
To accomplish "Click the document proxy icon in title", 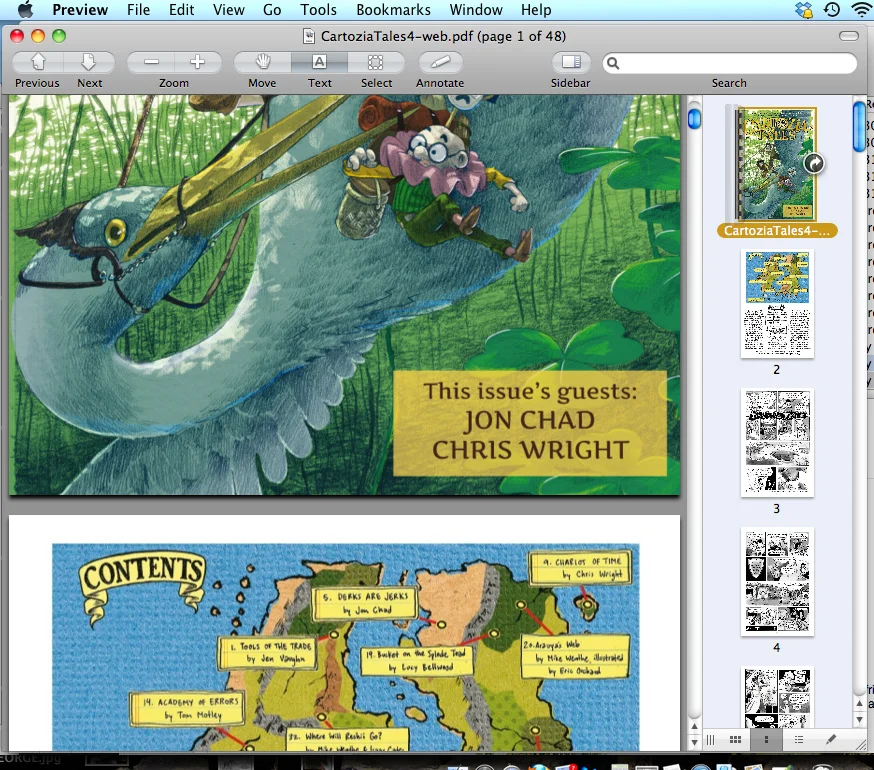I will (x=308, y=36).
